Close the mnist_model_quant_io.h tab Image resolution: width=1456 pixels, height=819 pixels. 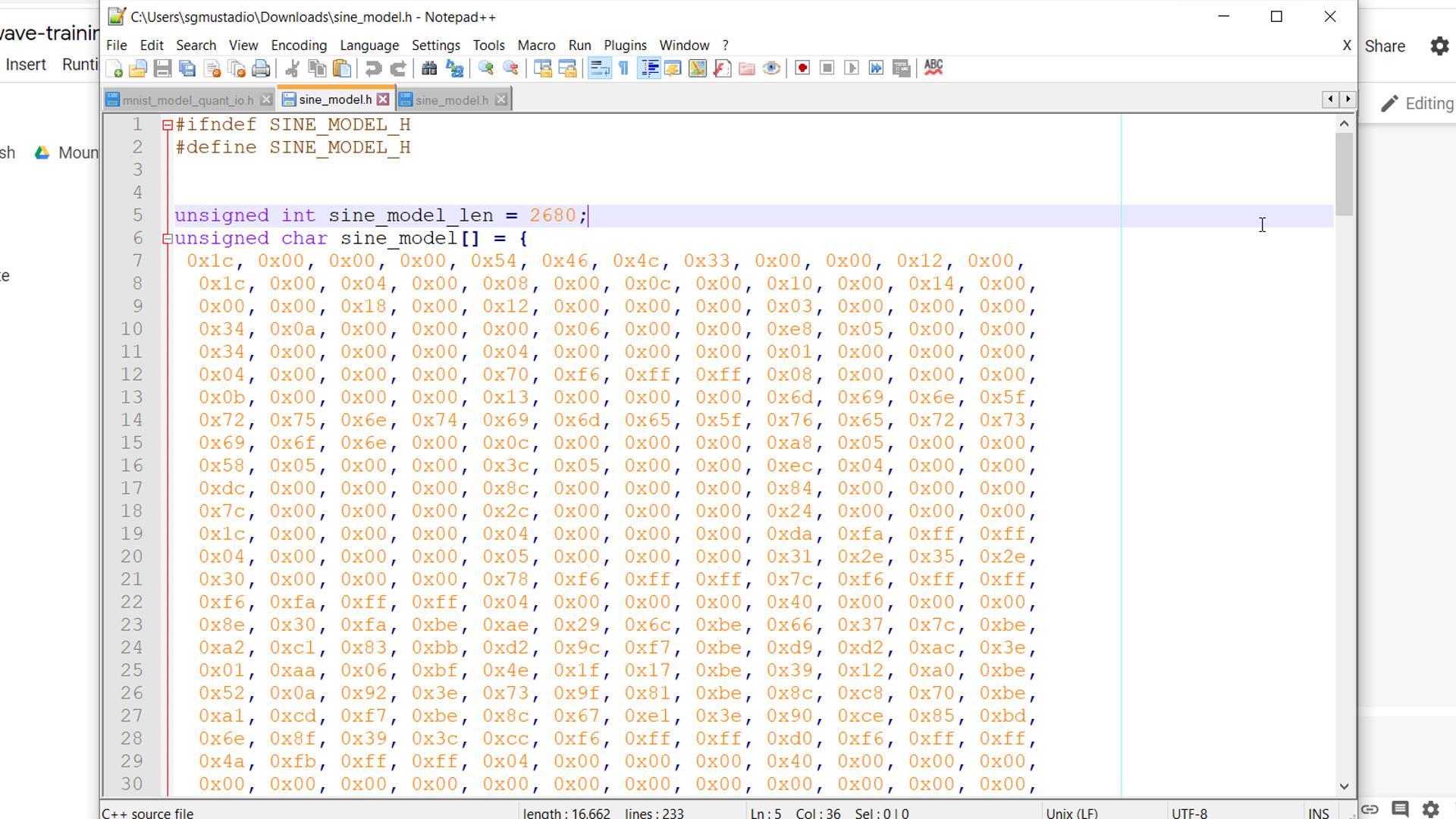coord(266,100)
